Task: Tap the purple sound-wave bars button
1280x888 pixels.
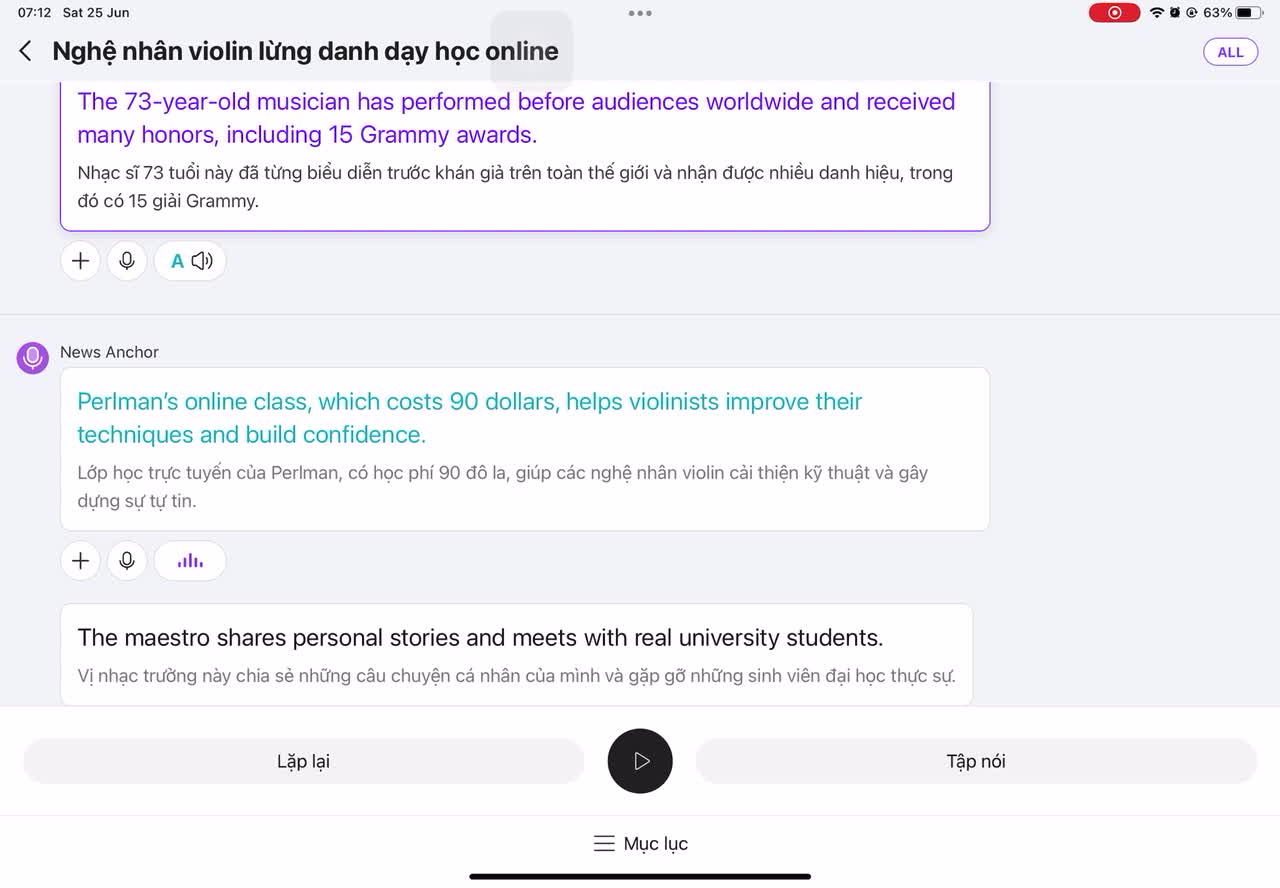Action: pyautogui.click(x=190, y=561)
